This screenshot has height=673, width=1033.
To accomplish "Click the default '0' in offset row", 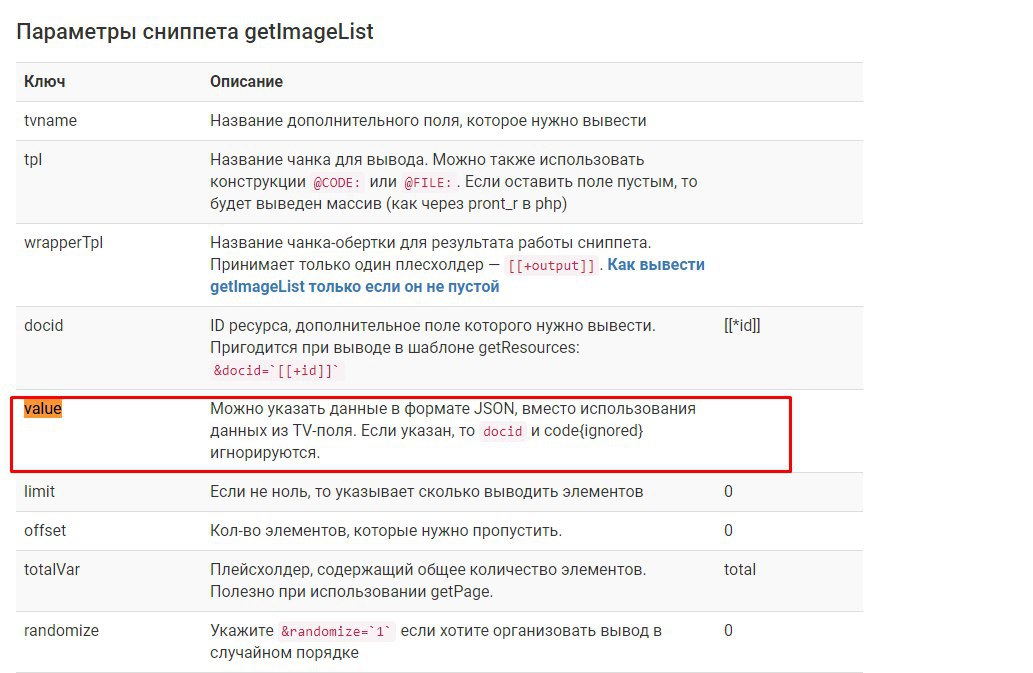I will pyautogui.click(x=728, y=530).
